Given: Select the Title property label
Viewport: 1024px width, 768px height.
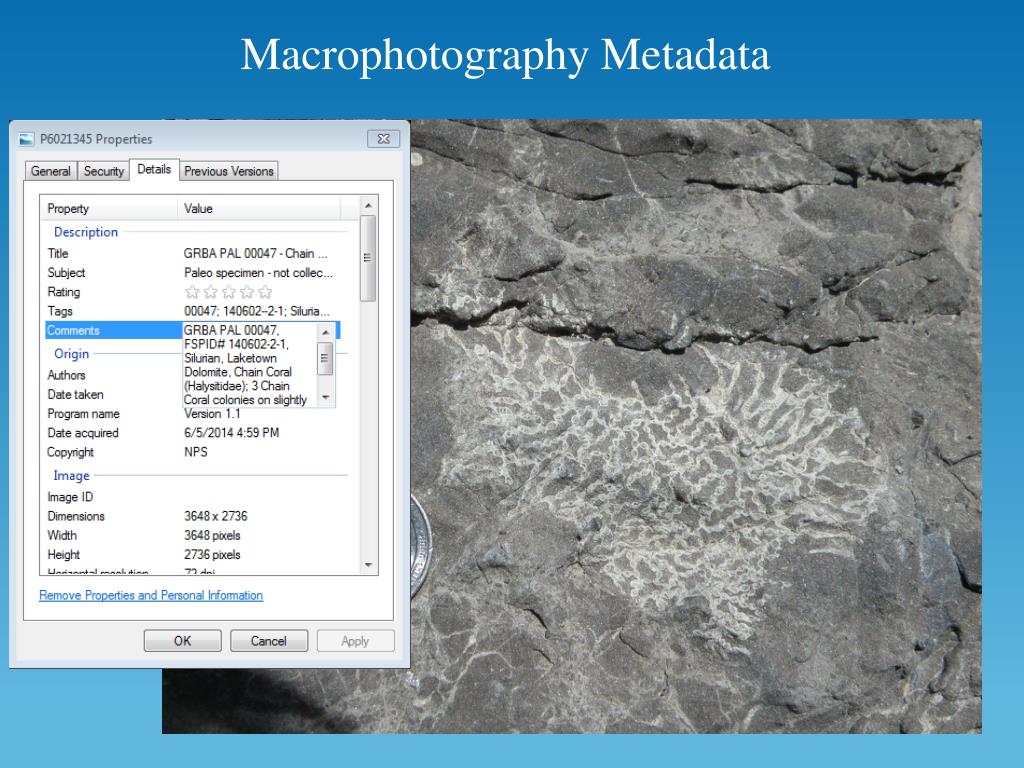Looking at the screenshot, I should [x=57, y=253].
